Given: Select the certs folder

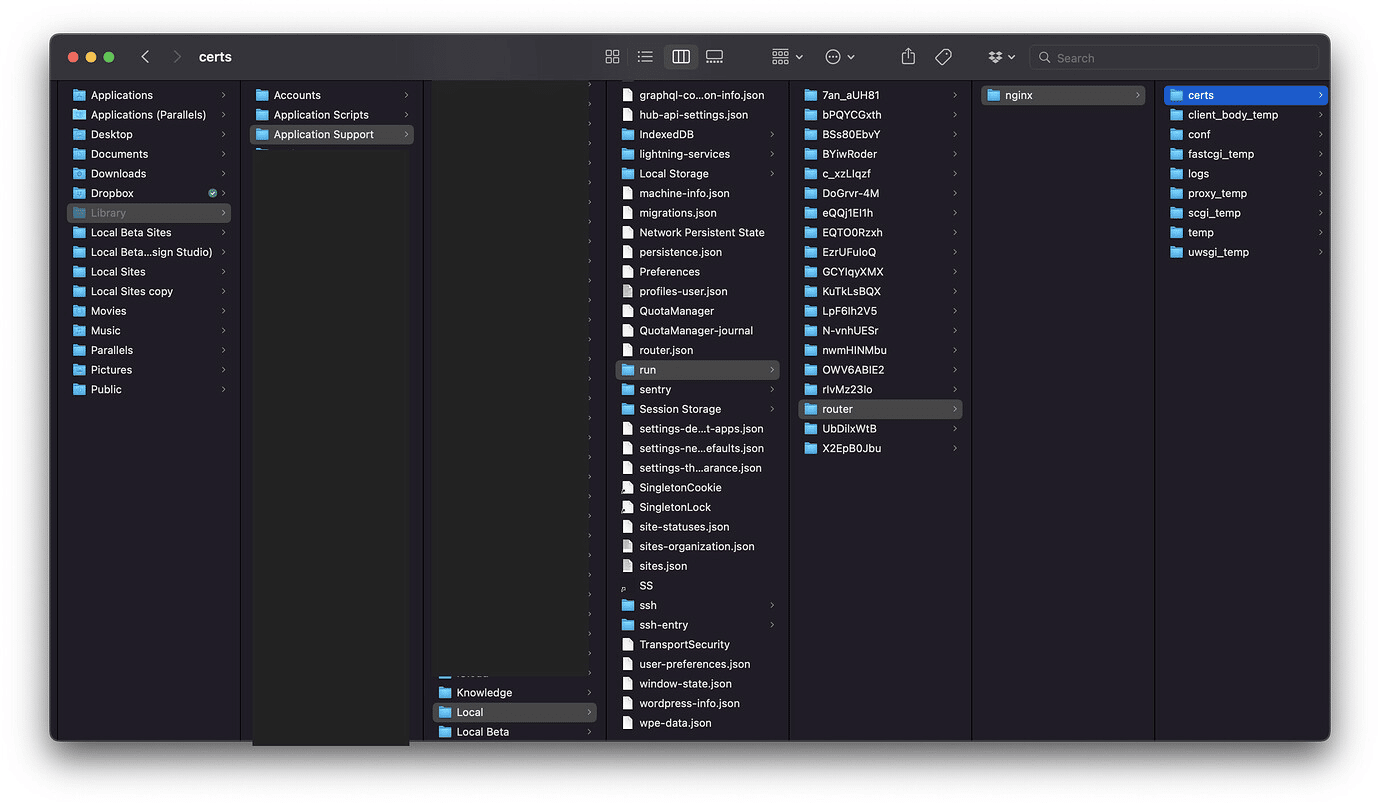Looking at the screenshot, I should click(x=1246, y=95).
